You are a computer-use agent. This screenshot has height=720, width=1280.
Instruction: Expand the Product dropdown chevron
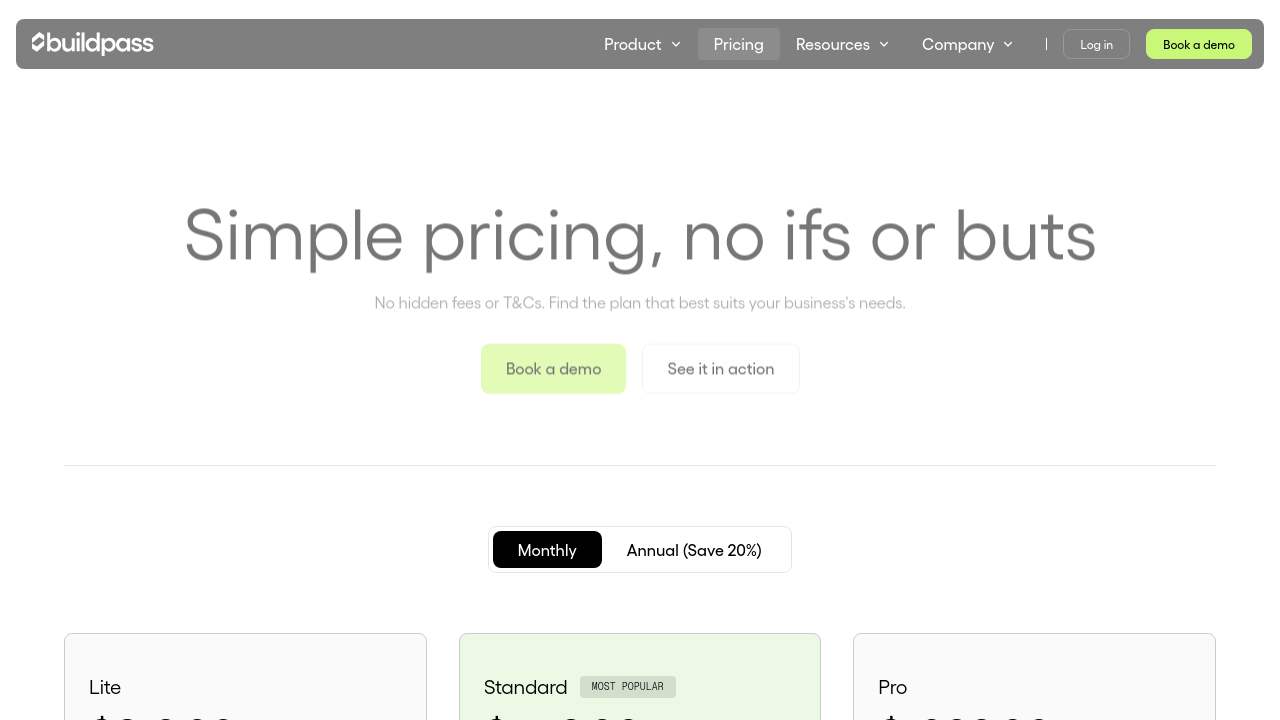[677, 44]
